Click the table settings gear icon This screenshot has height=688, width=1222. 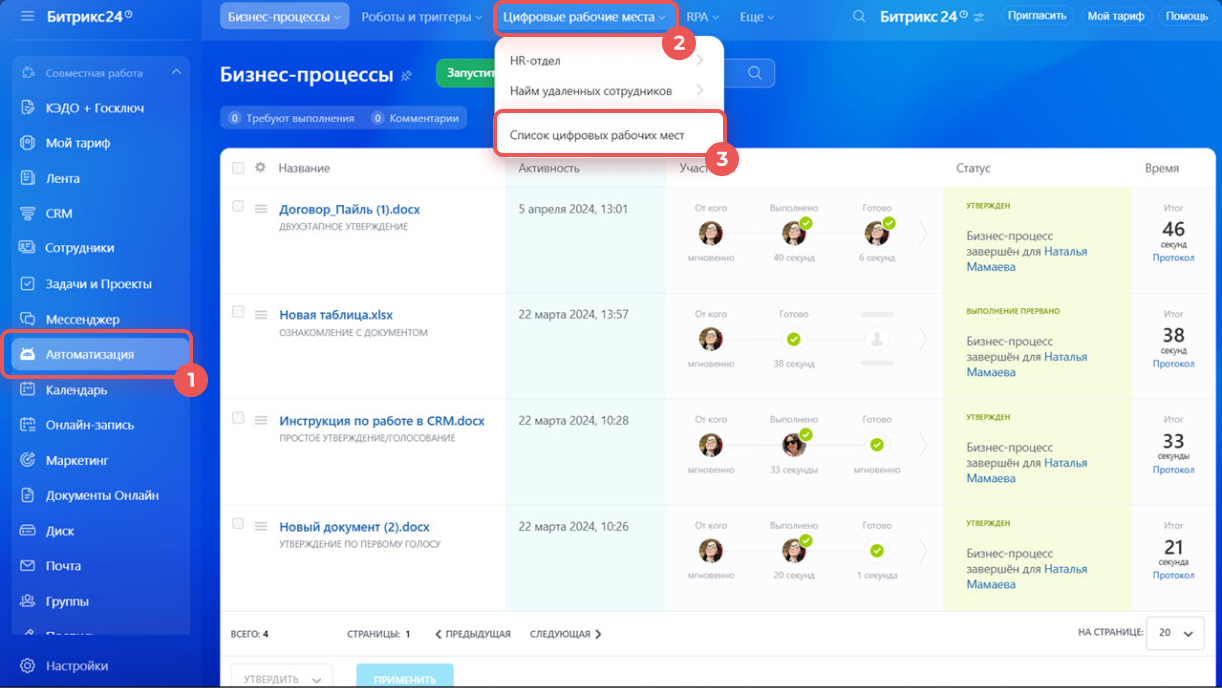tap(260, 168)
